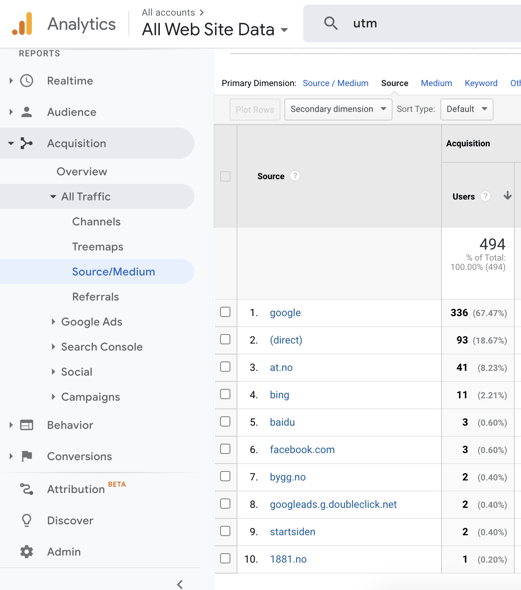Click the search magnifier icon

pyautogui.click(x=331, y=23)
